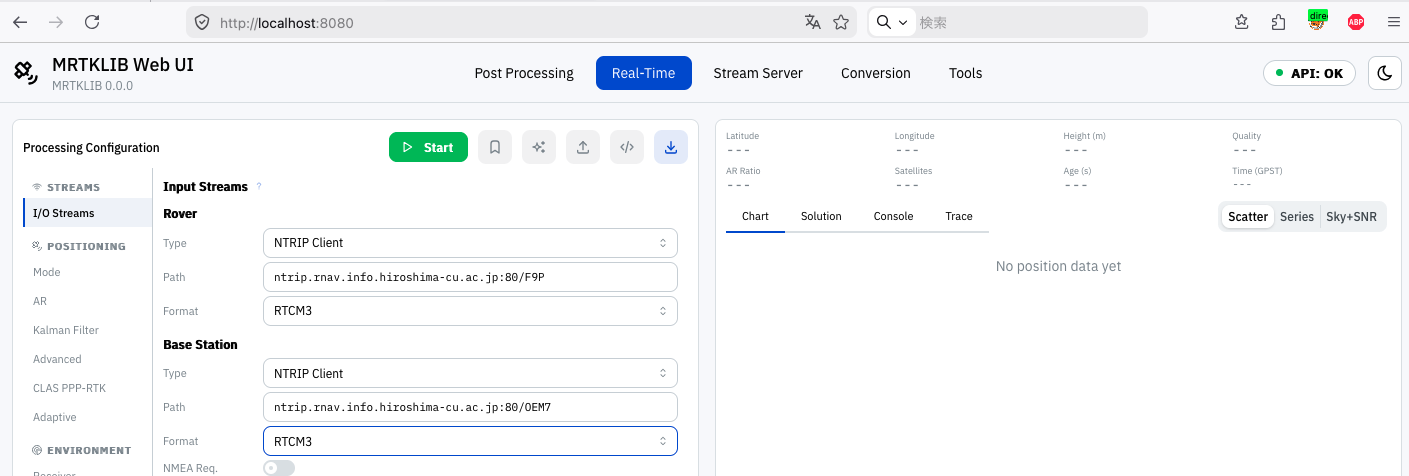
Task: Go back in the browser
Action: 20,22
